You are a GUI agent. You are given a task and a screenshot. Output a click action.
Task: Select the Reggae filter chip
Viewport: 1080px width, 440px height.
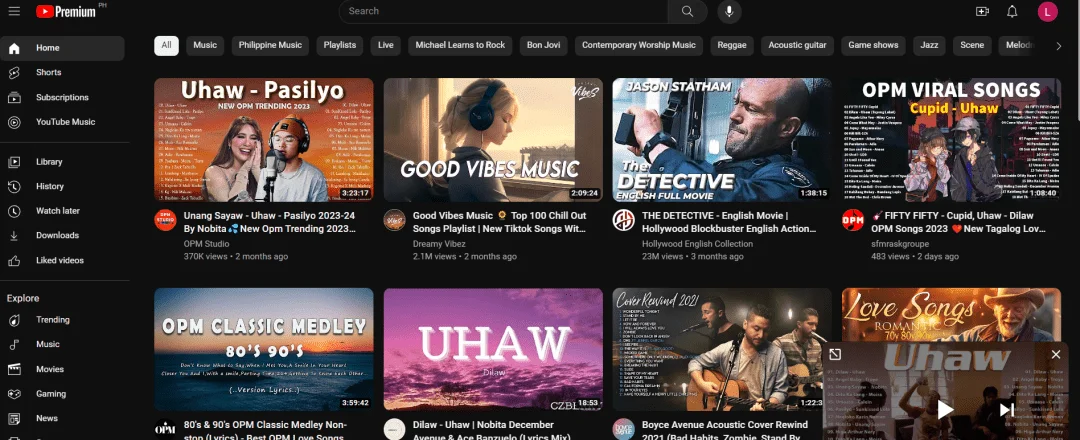[731, 45]
